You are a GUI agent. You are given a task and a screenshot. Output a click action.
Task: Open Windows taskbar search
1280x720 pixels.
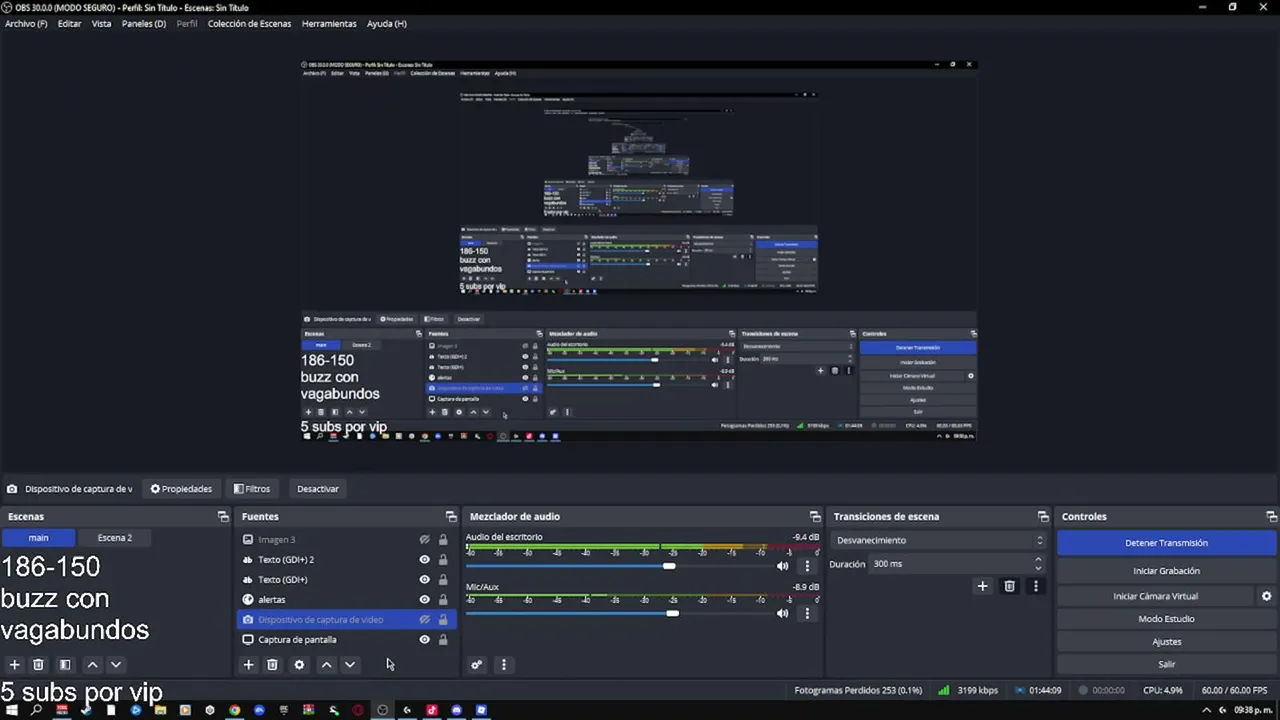37,710
